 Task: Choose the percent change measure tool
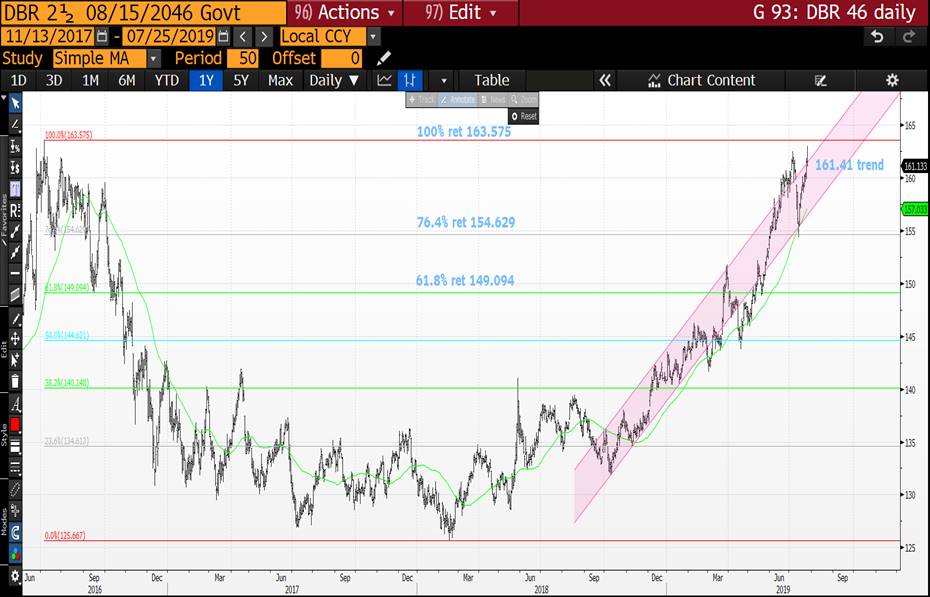[x=15, y=146]
